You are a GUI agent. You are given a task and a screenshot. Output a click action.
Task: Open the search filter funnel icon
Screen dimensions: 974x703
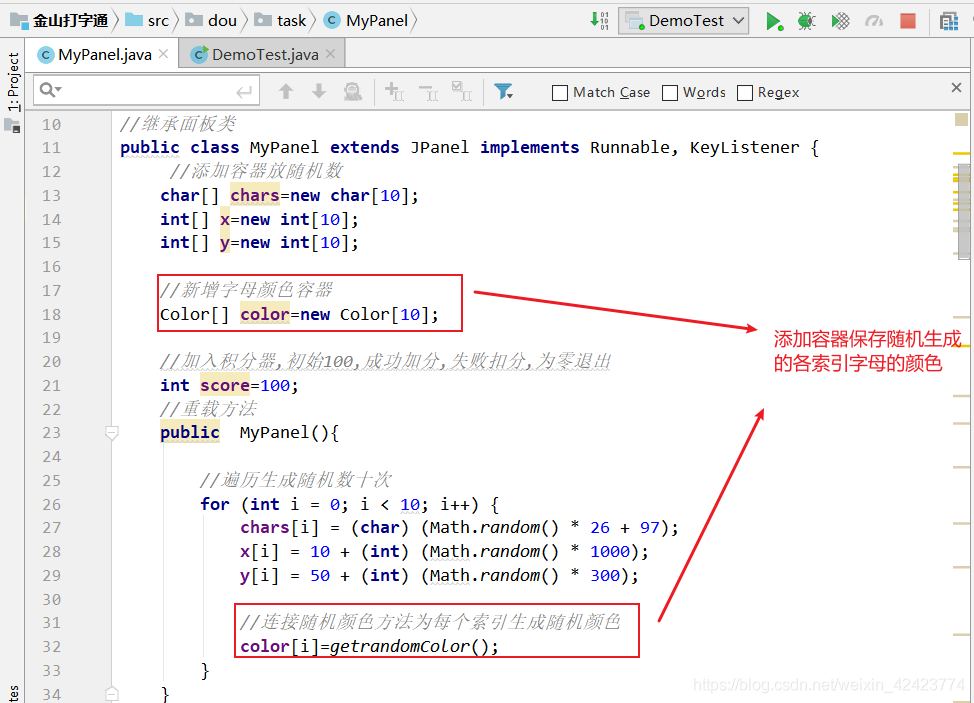(x=503, y=92)
